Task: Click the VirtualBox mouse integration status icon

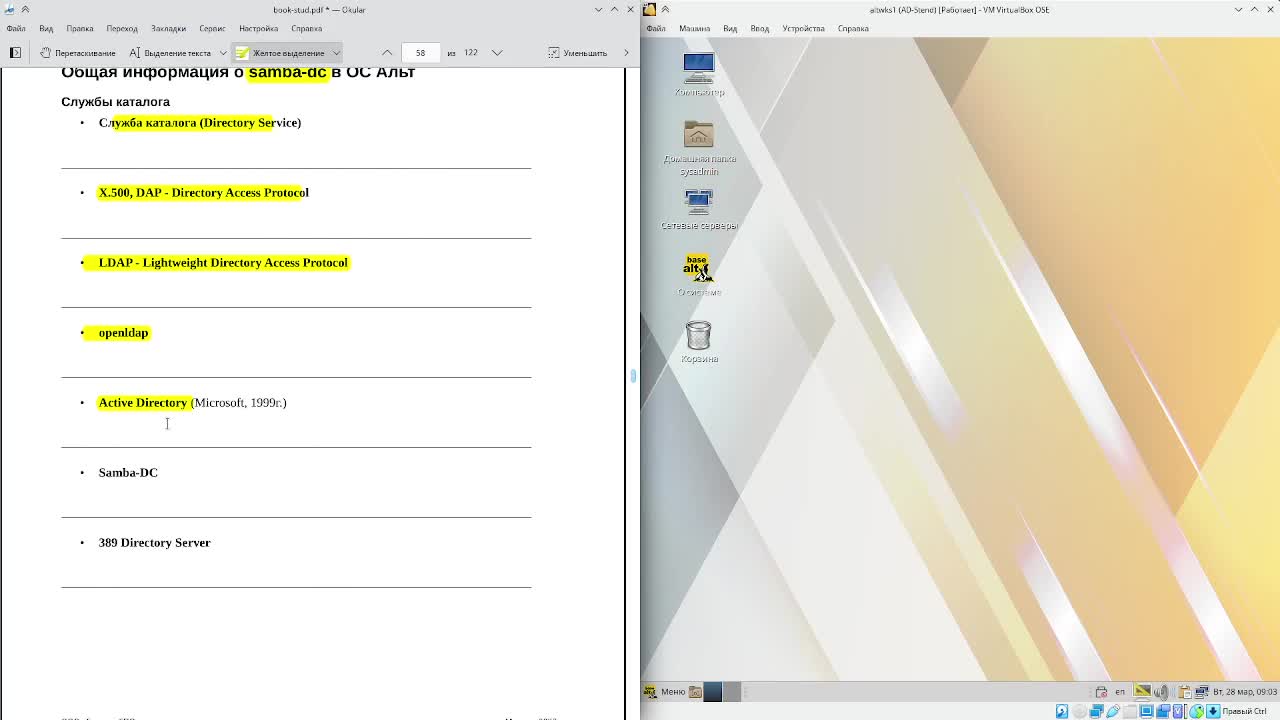Action: click(x=1196, y=711)
